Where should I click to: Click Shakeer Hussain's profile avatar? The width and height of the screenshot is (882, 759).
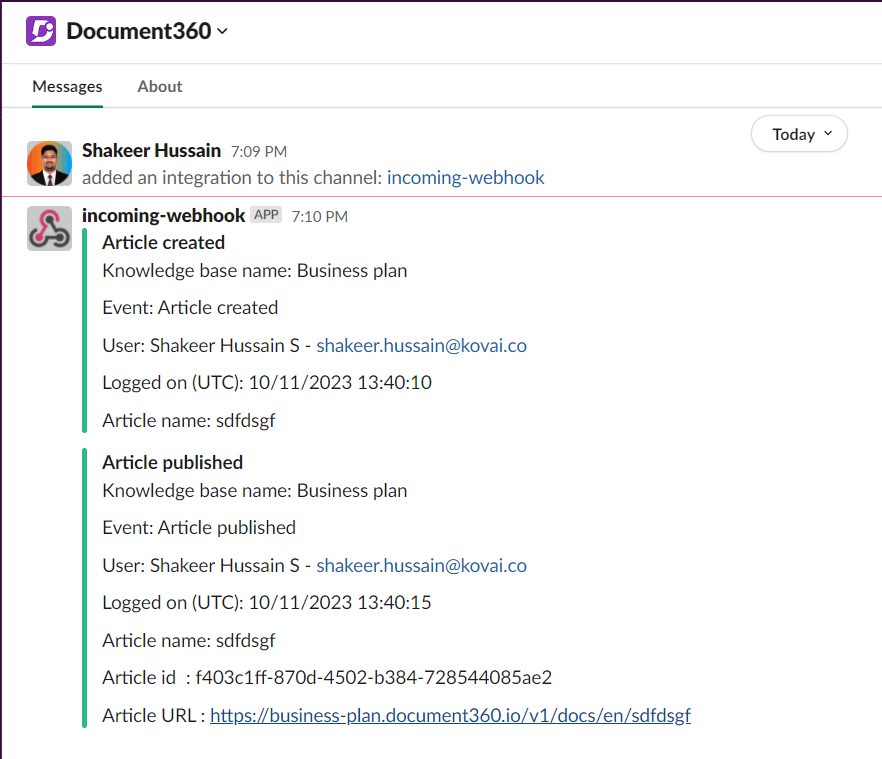click(49, 163)
